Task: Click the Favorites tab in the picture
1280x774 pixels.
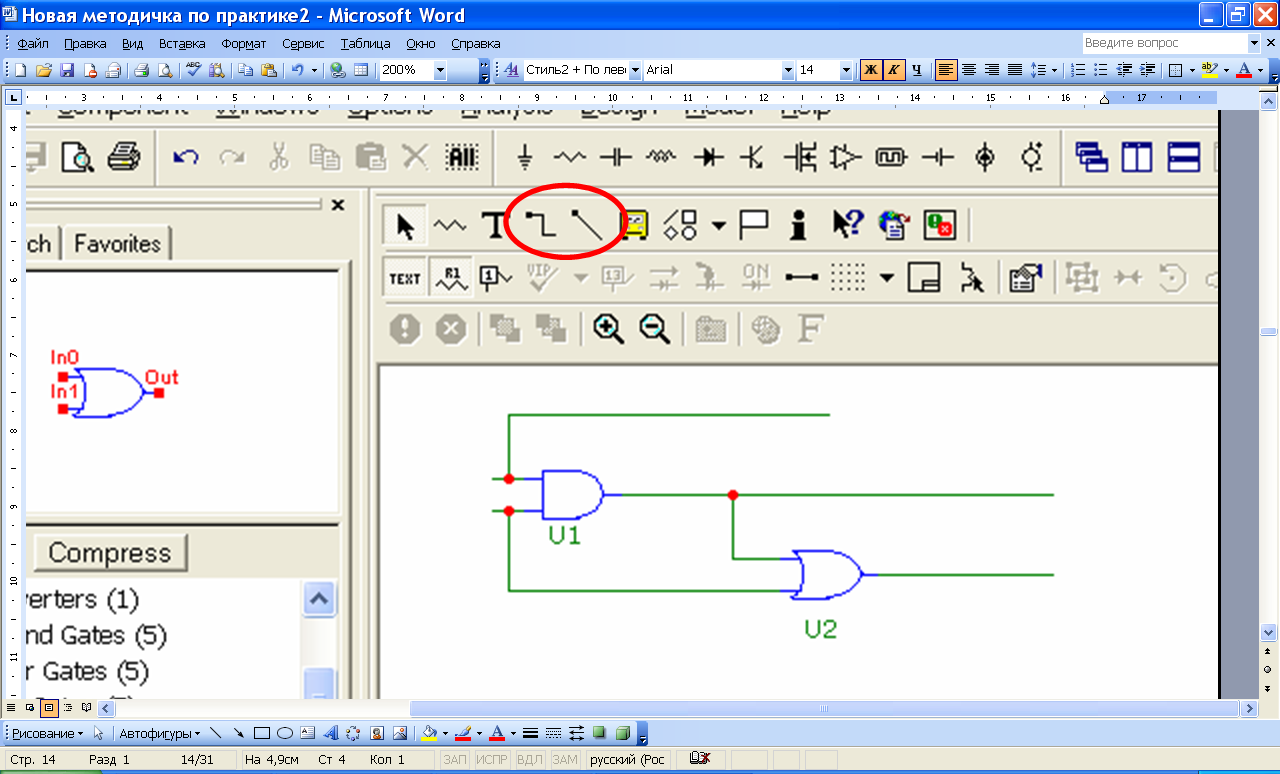Action: 117,244
